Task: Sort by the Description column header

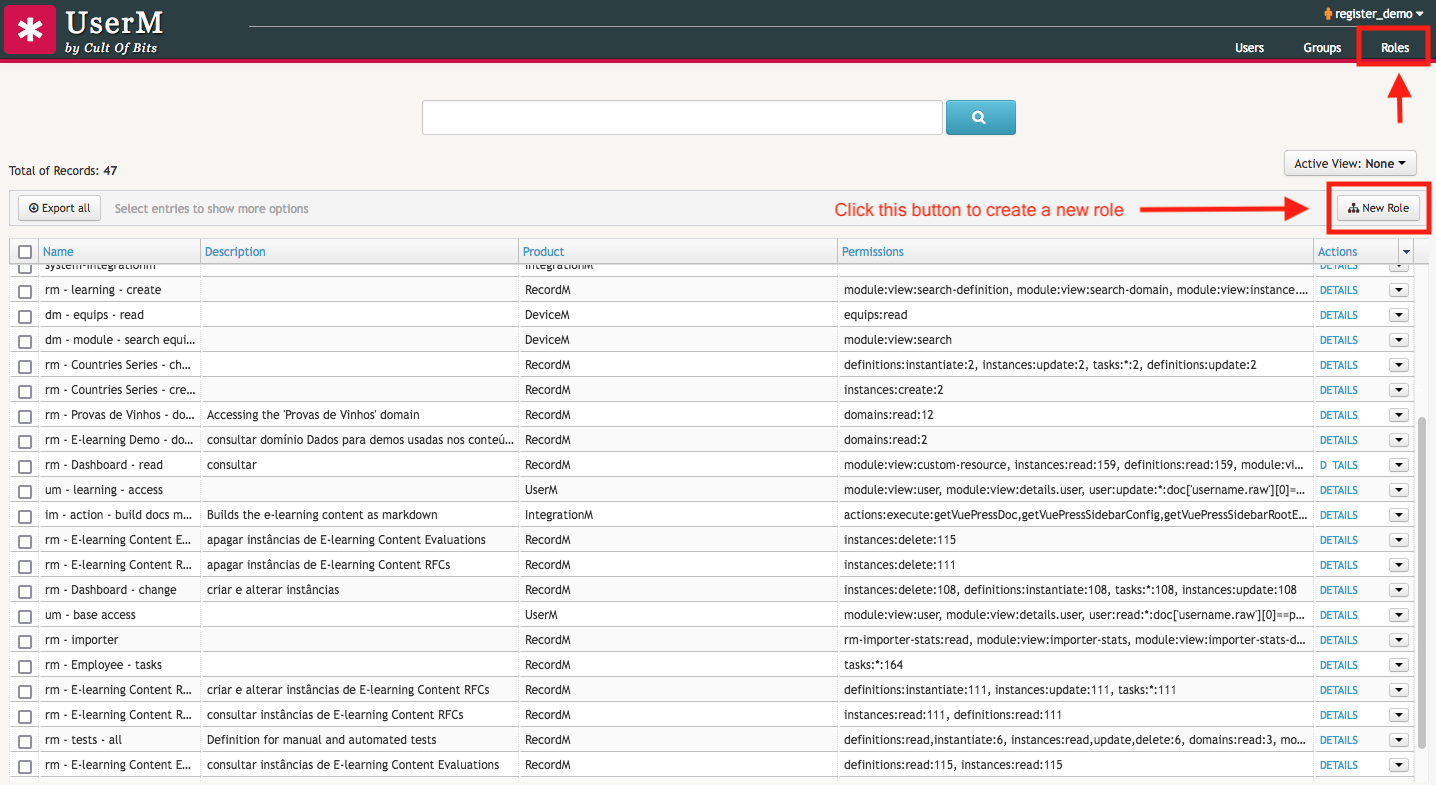Action: click(x=235, y=252)
